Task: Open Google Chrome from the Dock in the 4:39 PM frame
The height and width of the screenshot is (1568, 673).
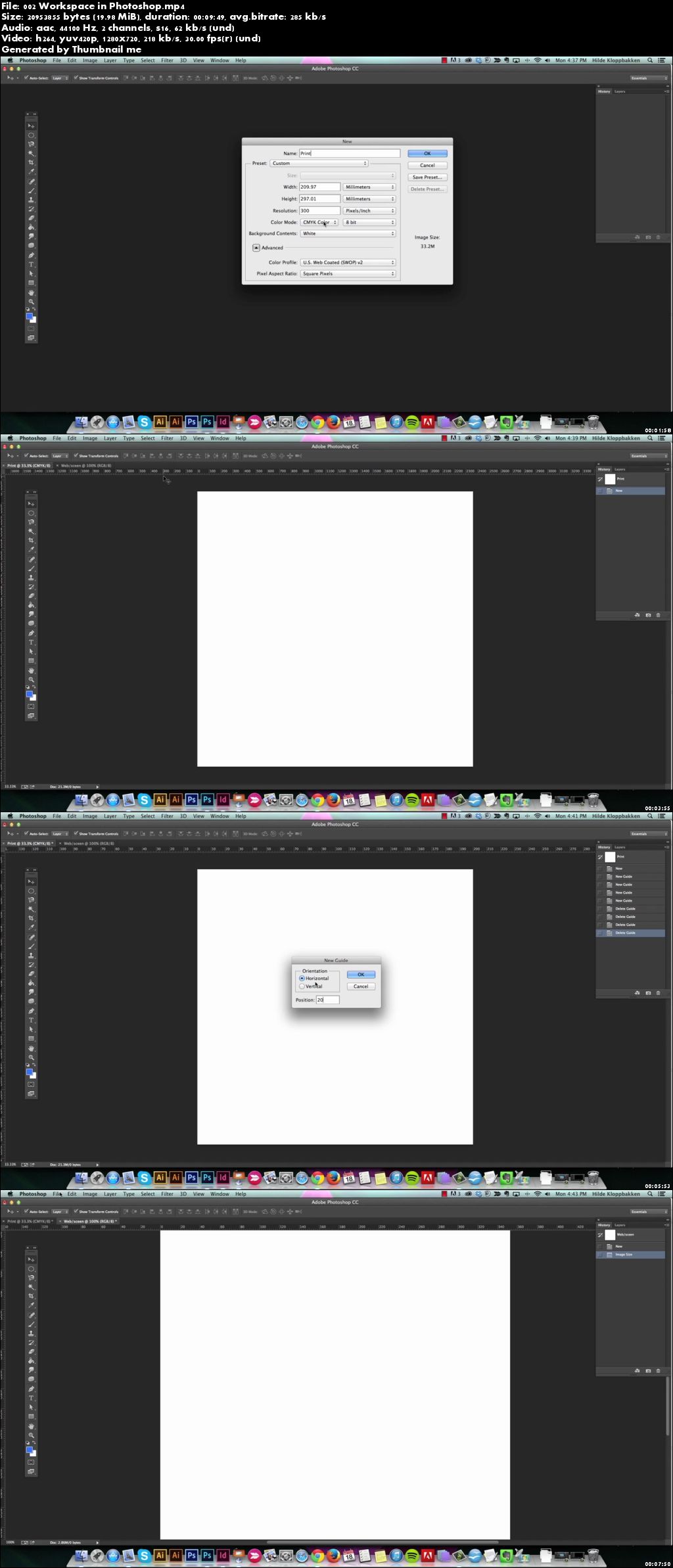Action: click(x=317, y=800)
